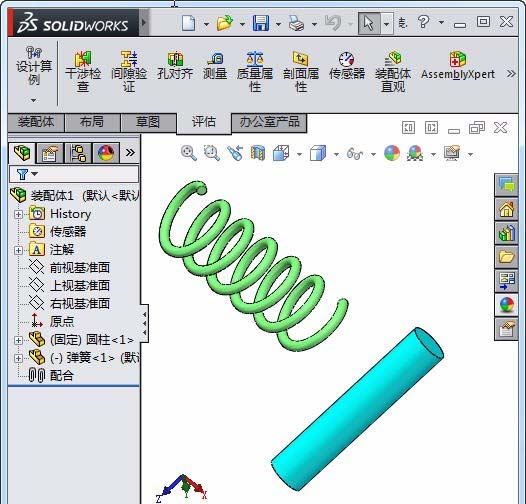
Task: Click Zoom to Area icon
Action: pos(212,153)
